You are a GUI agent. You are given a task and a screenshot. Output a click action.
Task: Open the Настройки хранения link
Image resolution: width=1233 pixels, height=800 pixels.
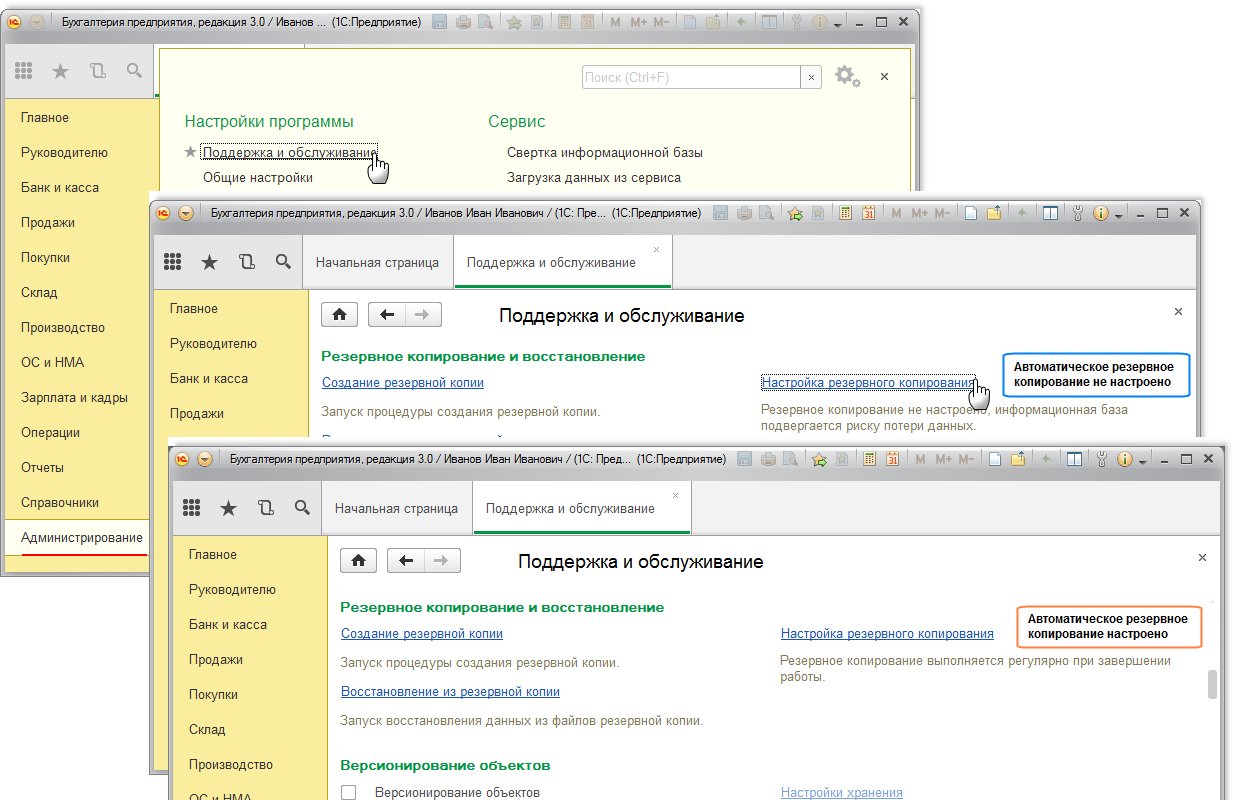841,792
